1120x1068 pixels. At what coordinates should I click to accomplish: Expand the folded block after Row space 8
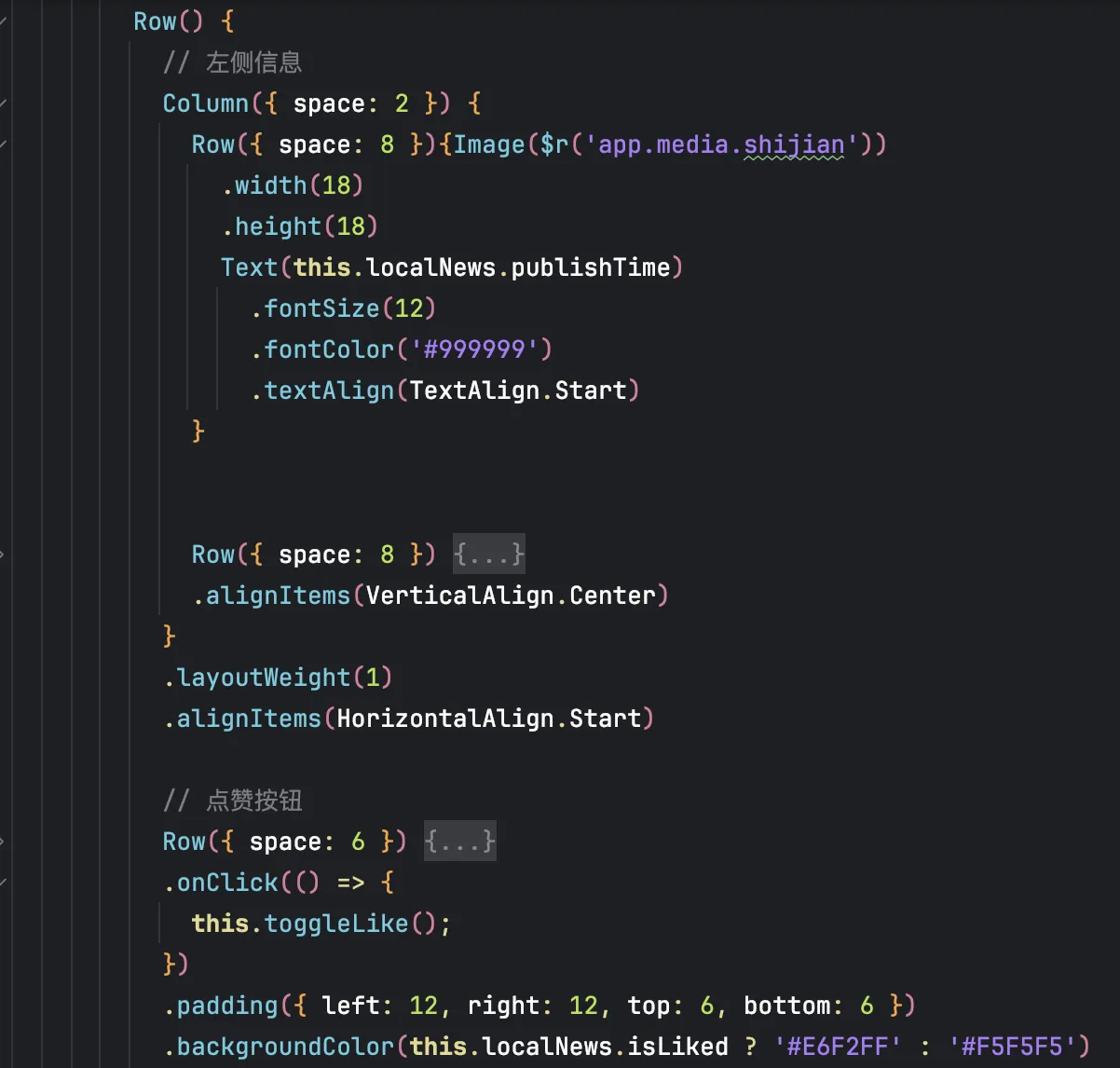click(x=489, y=555)
